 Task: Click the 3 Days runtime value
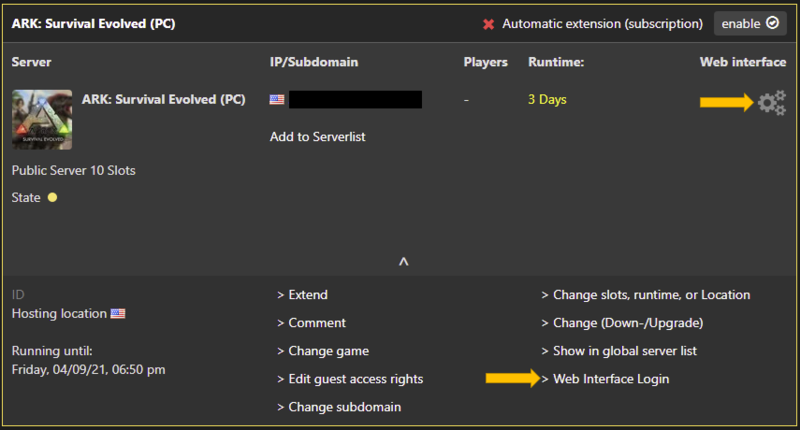(548, 100)
